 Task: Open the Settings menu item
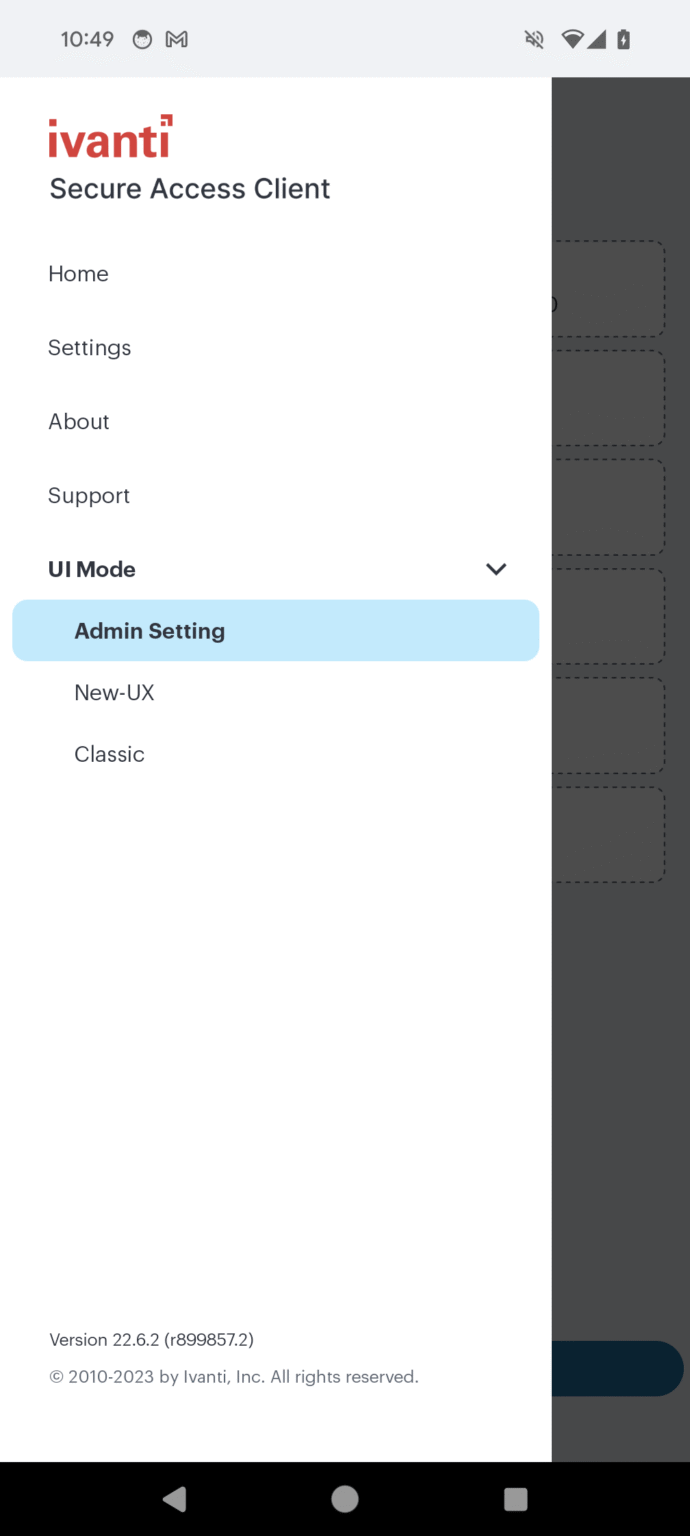(x=89, y=347)
